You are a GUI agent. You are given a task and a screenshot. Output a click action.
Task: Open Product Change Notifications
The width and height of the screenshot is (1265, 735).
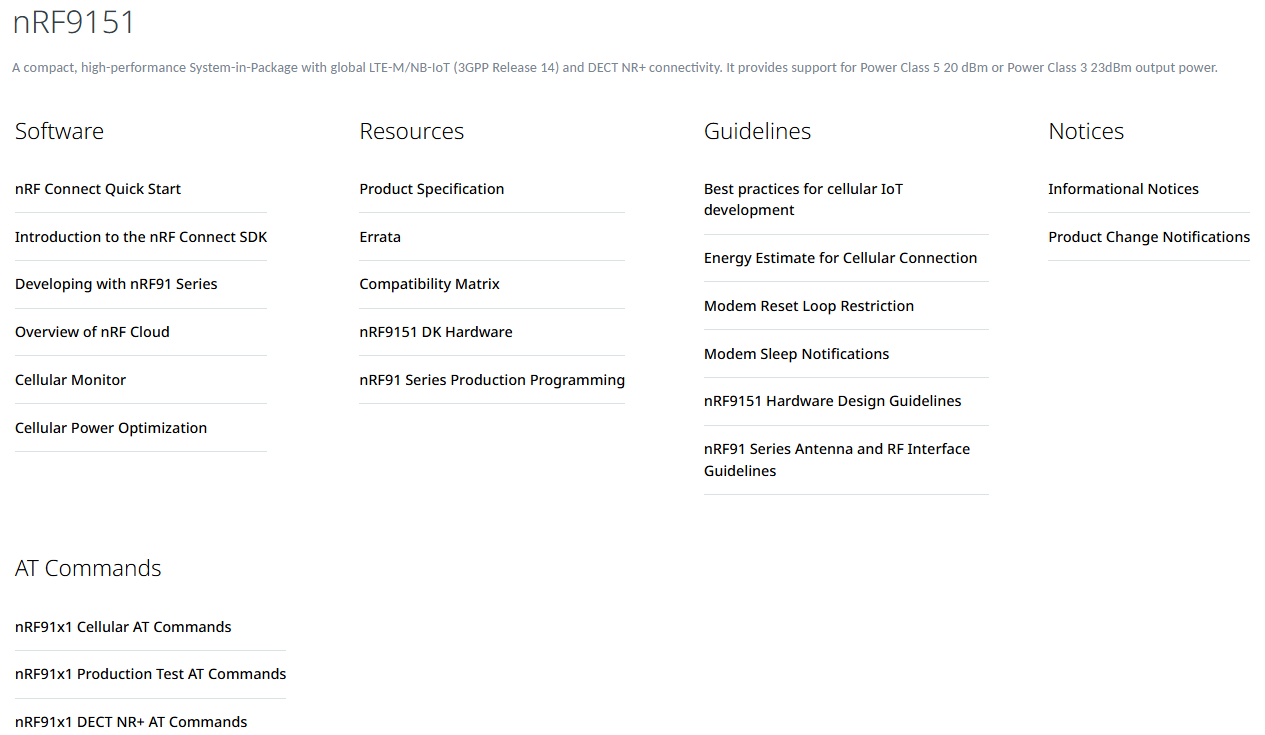click(x=1149, y=237)
